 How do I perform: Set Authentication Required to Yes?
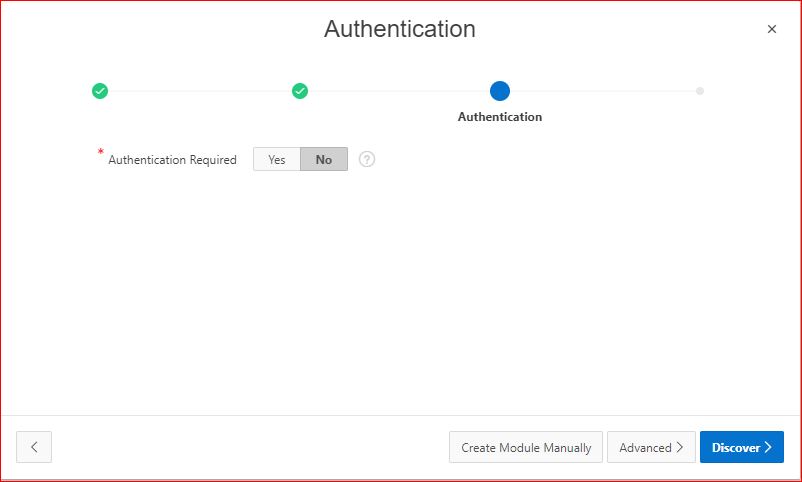[x=277, y=159]
